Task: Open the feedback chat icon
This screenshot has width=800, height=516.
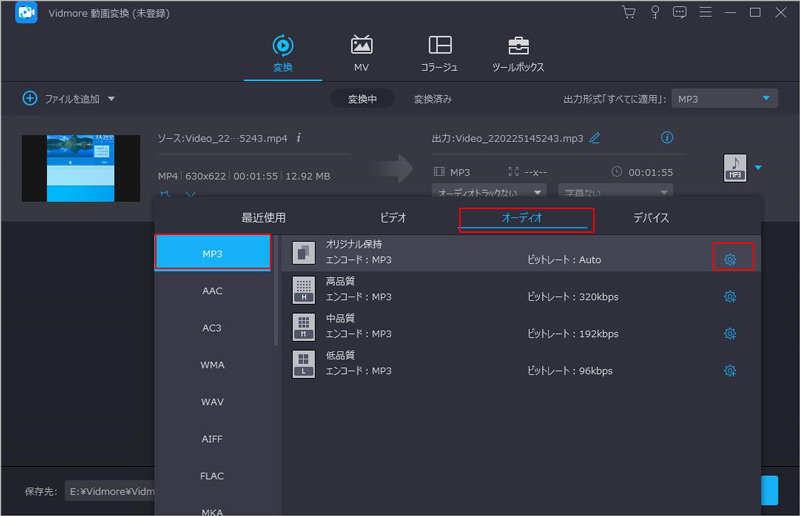Action: (679, 13)
